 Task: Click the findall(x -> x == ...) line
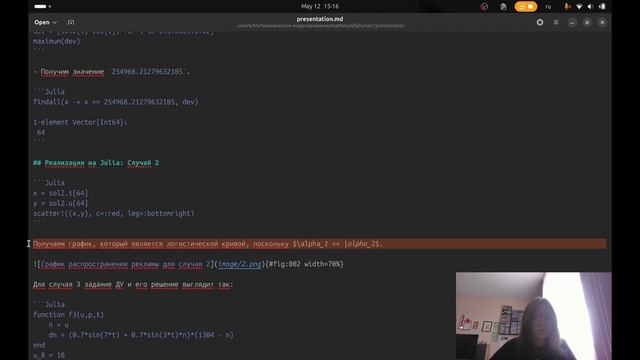(116, 102)
